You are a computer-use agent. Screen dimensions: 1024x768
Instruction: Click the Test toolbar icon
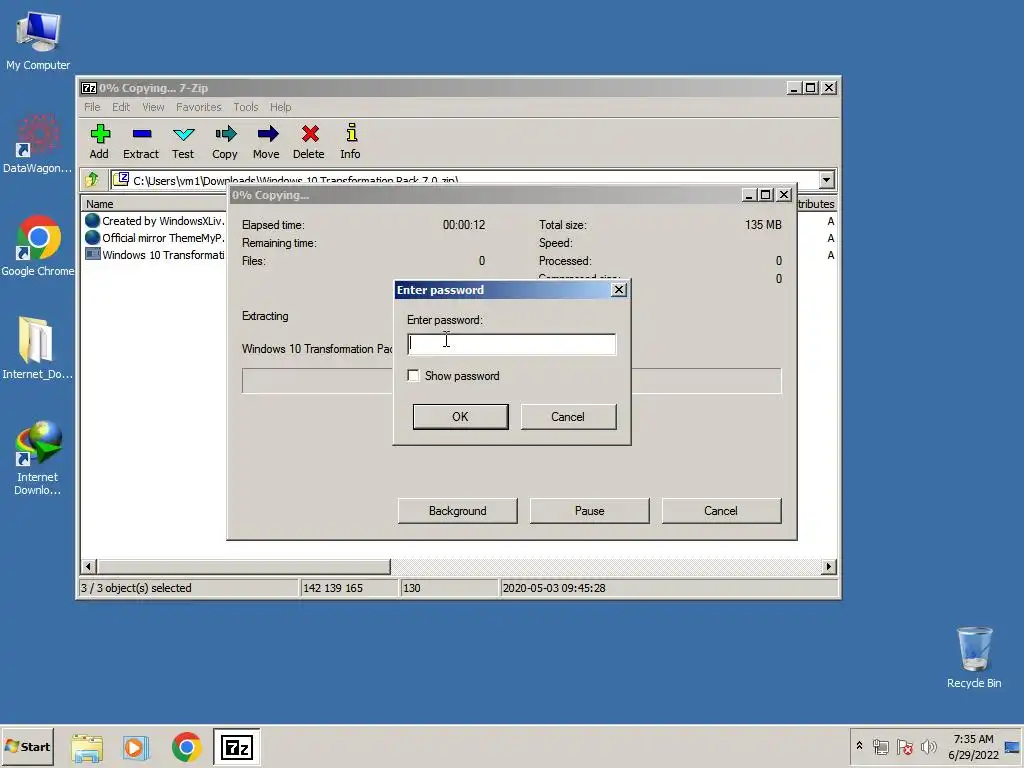pos(183,141)
